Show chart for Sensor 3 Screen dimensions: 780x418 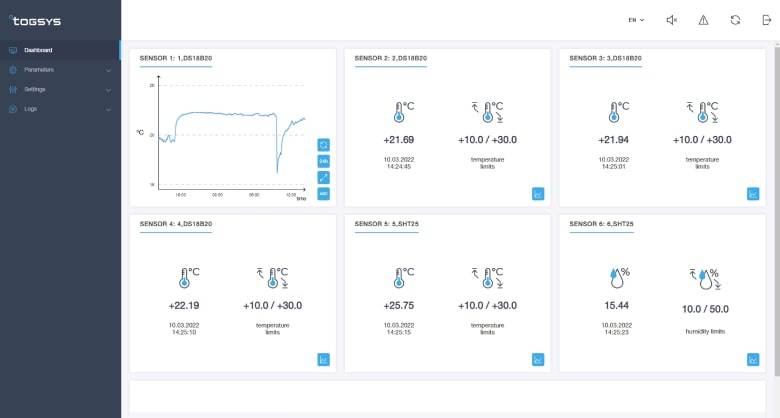[x=753, y=194]
